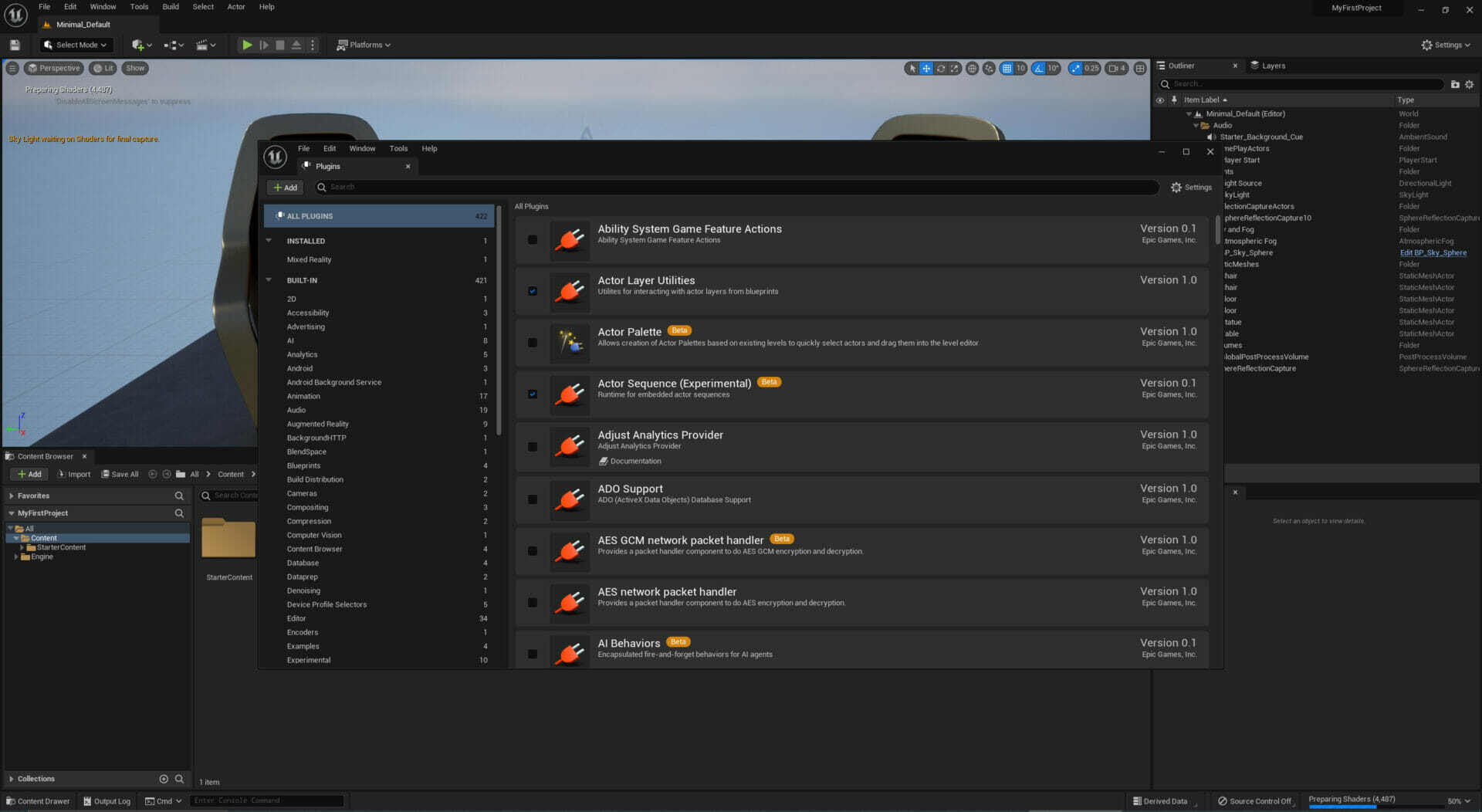Open Documentation link for Adjust Analytics Provider
Image resolution: width=1482 pixels, height=812 pixels.
(x=635, y=462)
